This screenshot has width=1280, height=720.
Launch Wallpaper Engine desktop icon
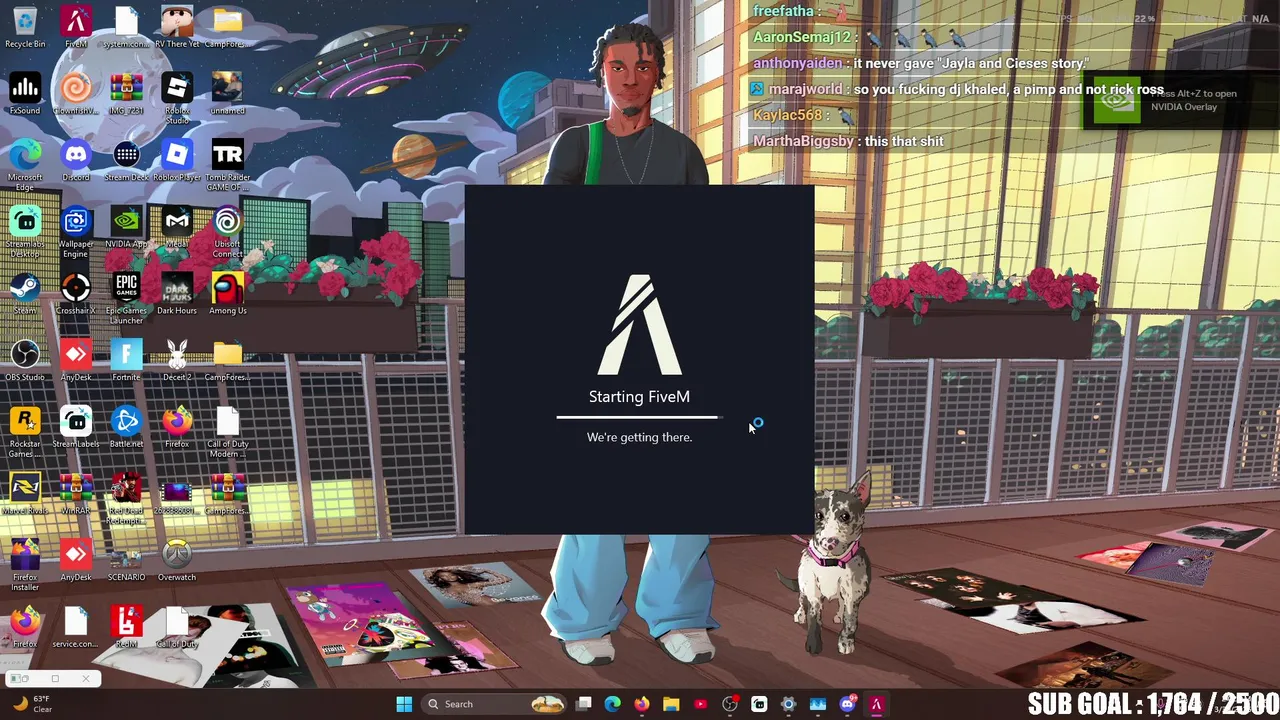(76, 232)
